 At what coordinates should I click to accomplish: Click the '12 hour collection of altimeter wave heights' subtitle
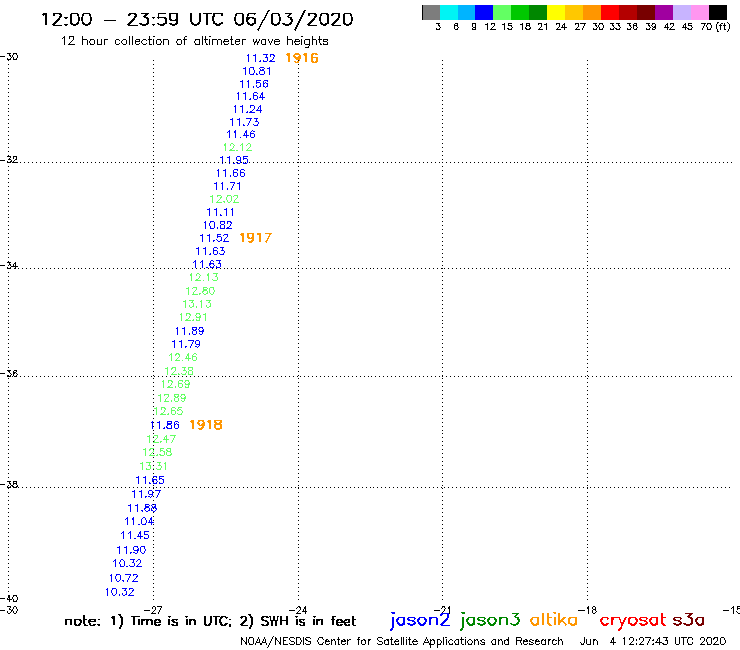(x=194, y=41)
